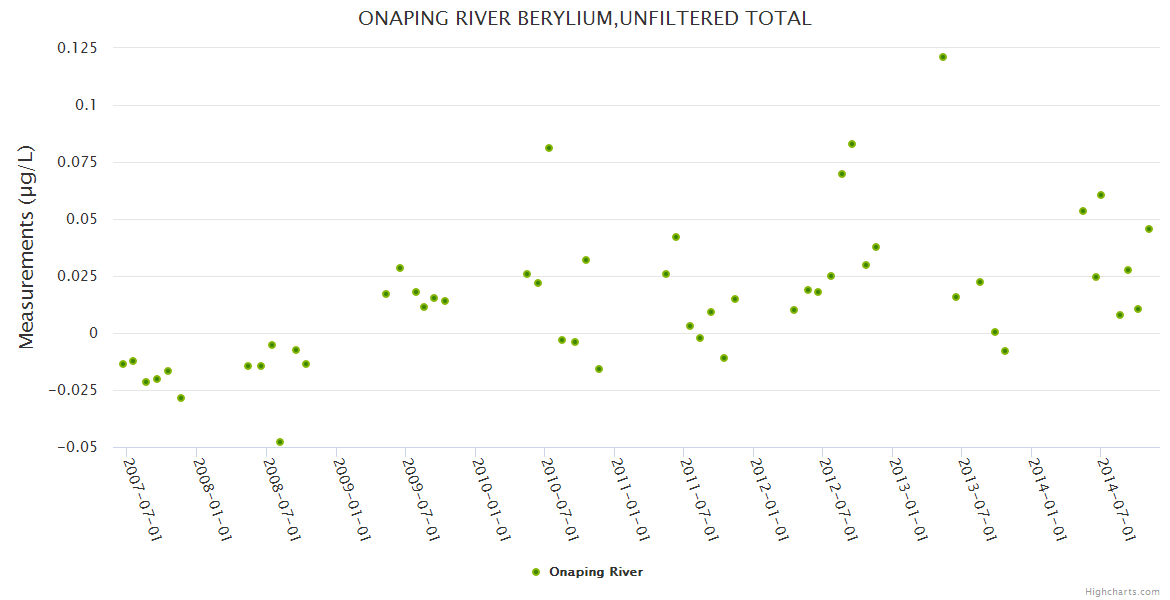Click the highest data point near 0.12
Screen dimensions: 1170x600
click(943, 57)
